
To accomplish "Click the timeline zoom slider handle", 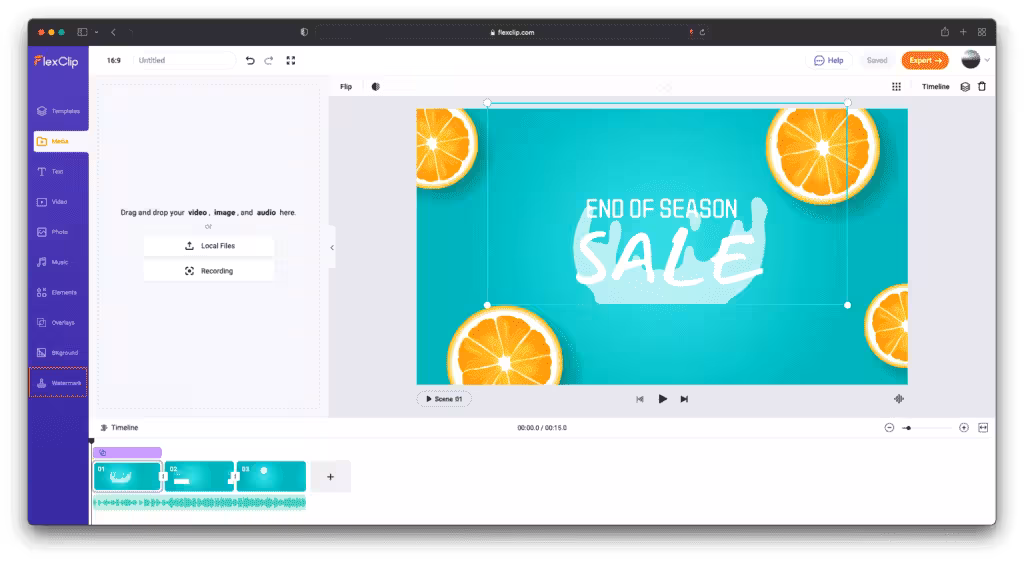I will (908, 428).
